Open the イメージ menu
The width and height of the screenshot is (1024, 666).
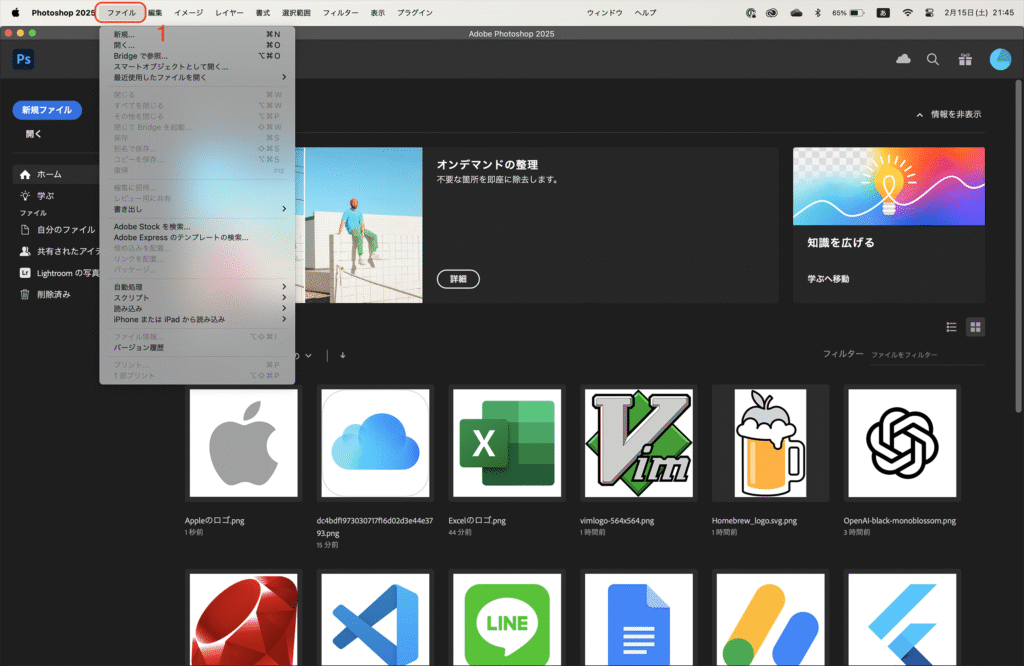coord(189,12)
